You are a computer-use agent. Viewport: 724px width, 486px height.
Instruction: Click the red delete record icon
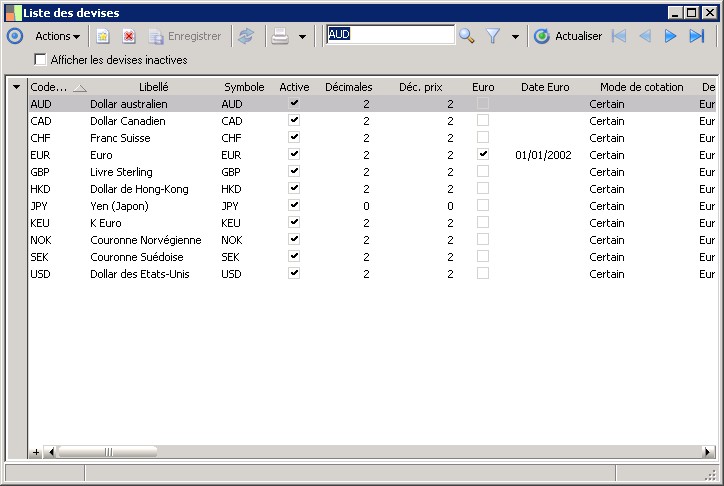(129, 36)
